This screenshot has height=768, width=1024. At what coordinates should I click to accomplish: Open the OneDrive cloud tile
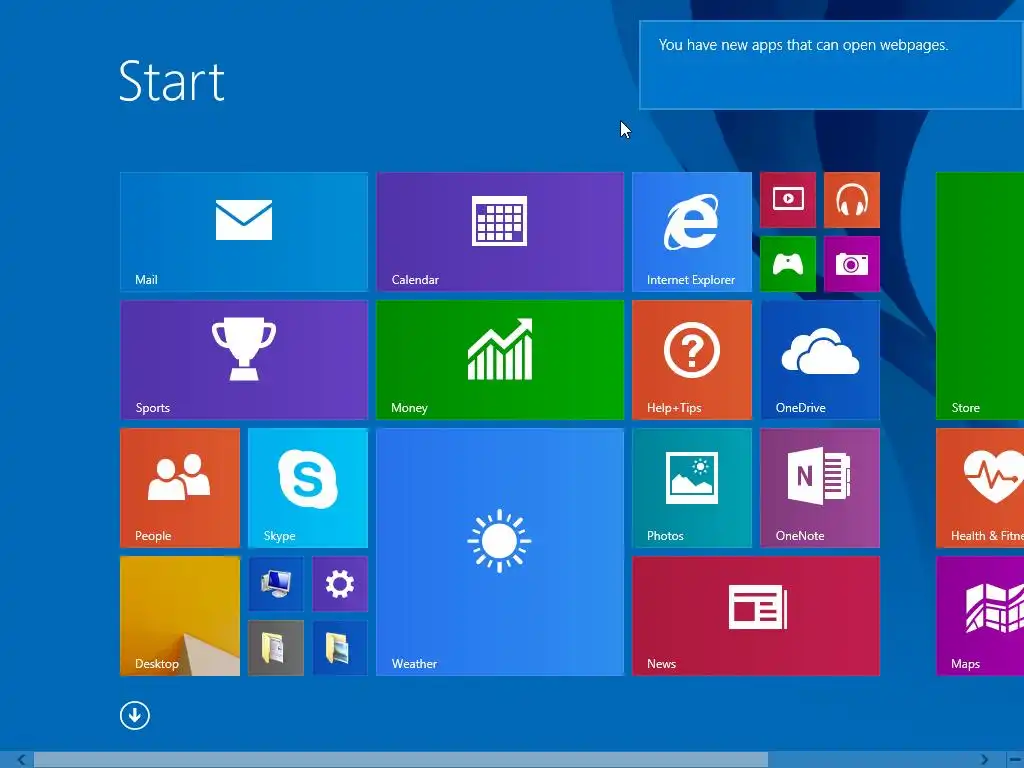pos(820,359)
